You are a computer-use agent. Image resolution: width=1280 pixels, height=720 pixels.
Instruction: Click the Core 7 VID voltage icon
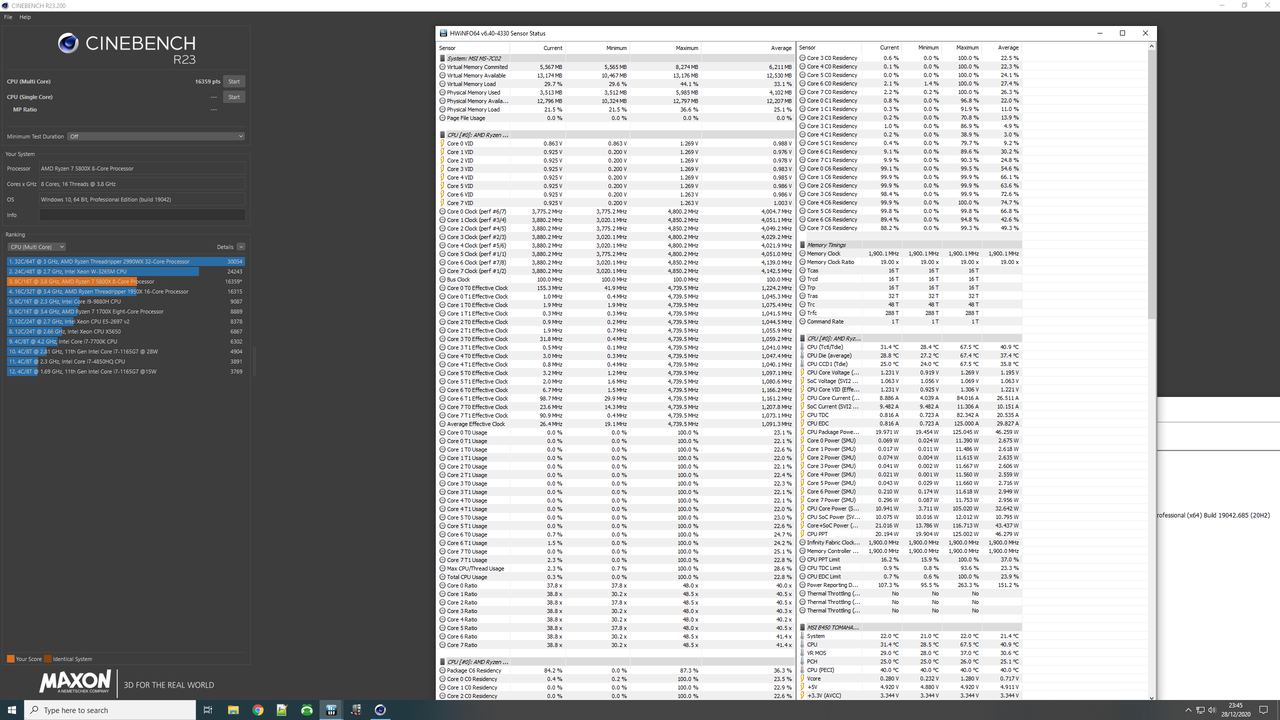[x=442, y=203]
